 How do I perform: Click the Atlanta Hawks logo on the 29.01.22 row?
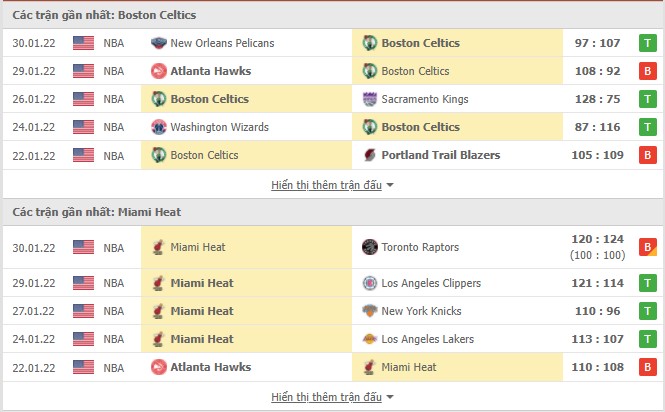(x=157, y=71)
